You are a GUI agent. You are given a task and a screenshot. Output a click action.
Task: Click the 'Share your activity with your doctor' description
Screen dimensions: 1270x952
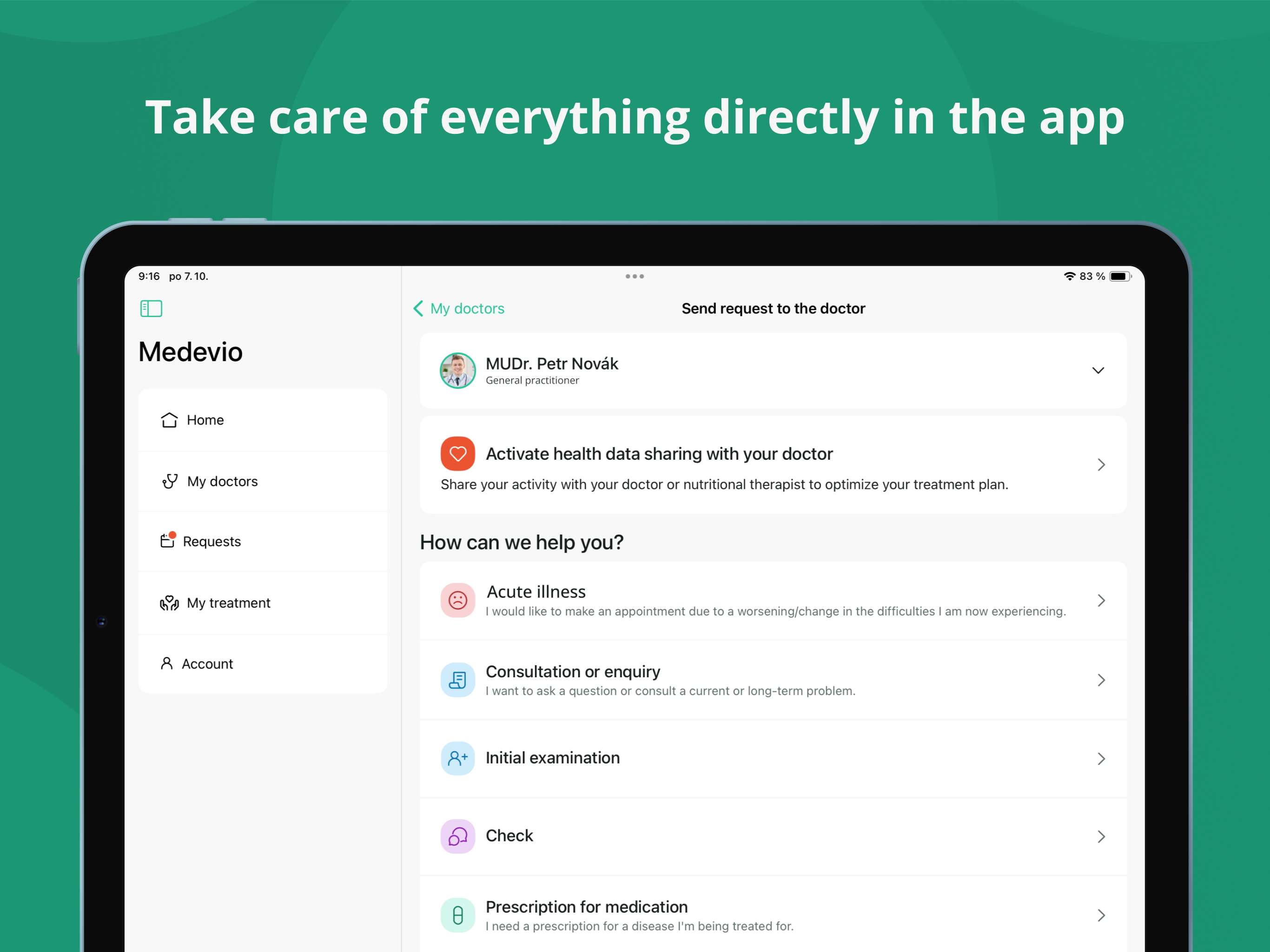724,485
